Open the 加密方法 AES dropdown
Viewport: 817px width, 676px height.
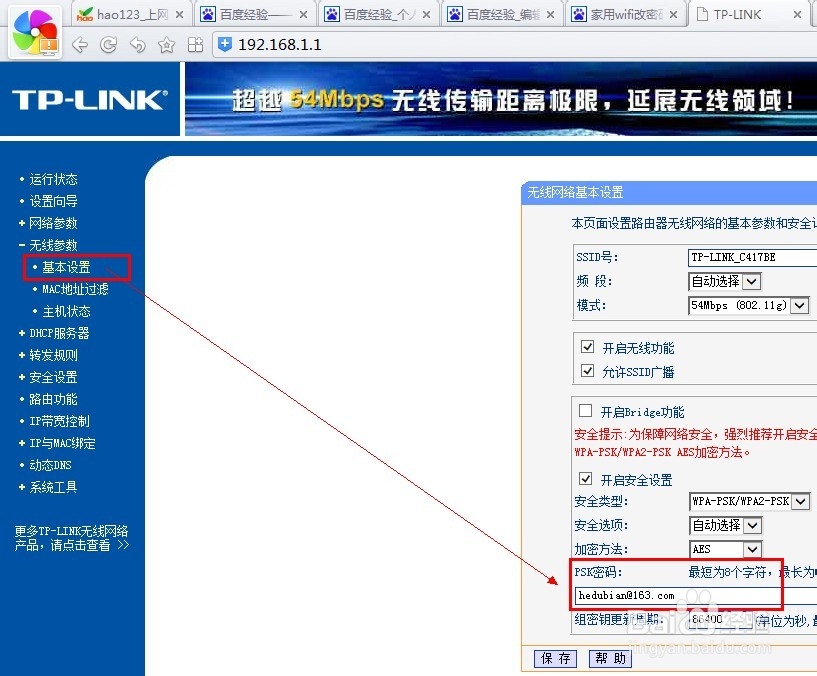(x=726, y=549)
